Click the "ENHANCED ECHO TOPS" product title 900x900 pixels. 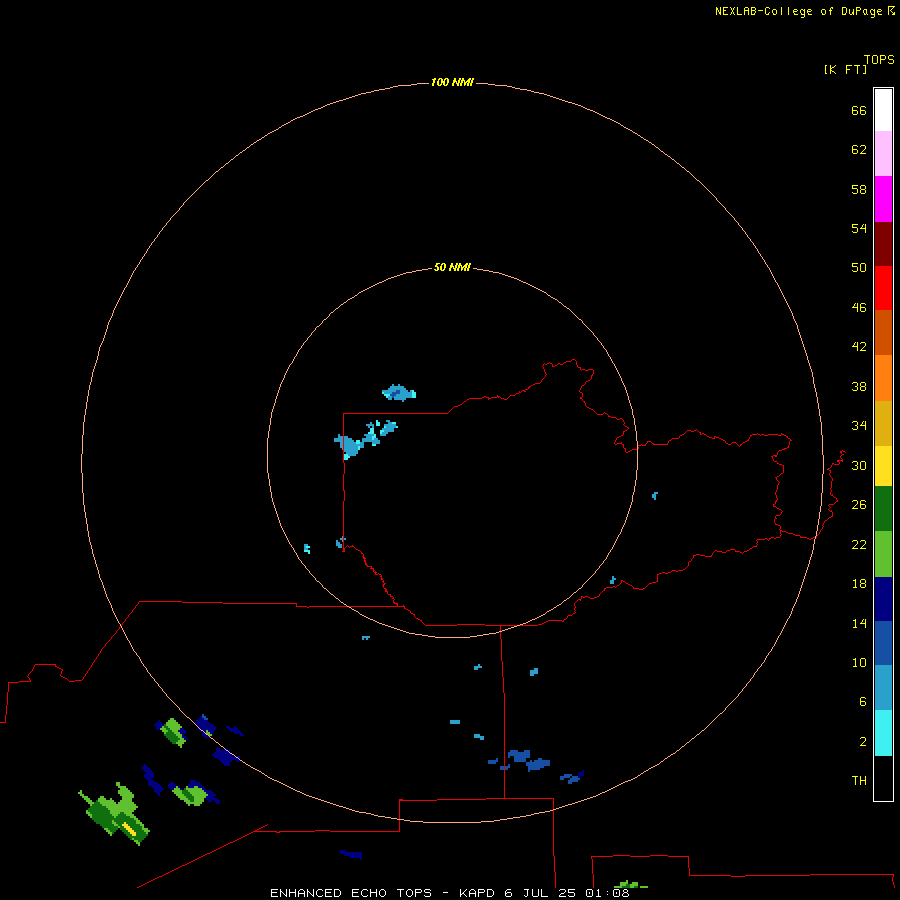[351, 893]
